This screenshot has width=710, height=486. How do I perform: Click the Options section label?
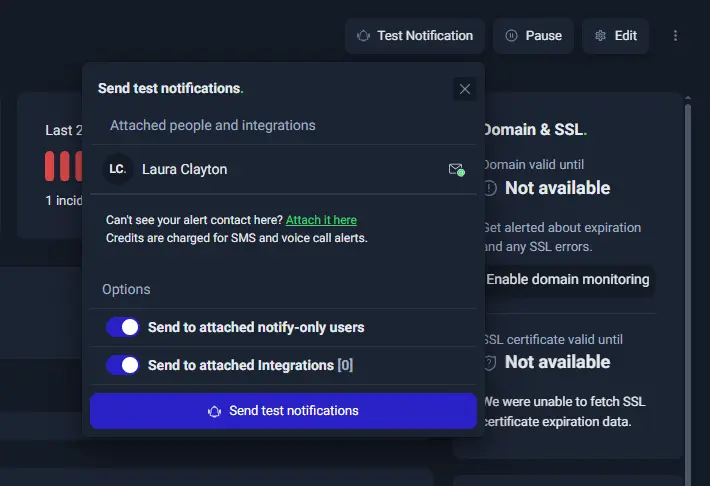126,289
